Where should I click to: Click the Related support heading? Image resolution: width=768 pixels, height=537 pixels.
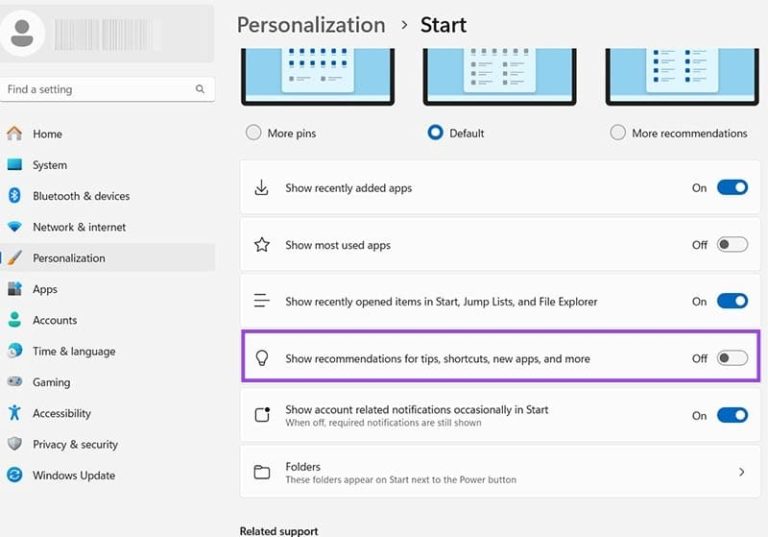coord(279,531)
